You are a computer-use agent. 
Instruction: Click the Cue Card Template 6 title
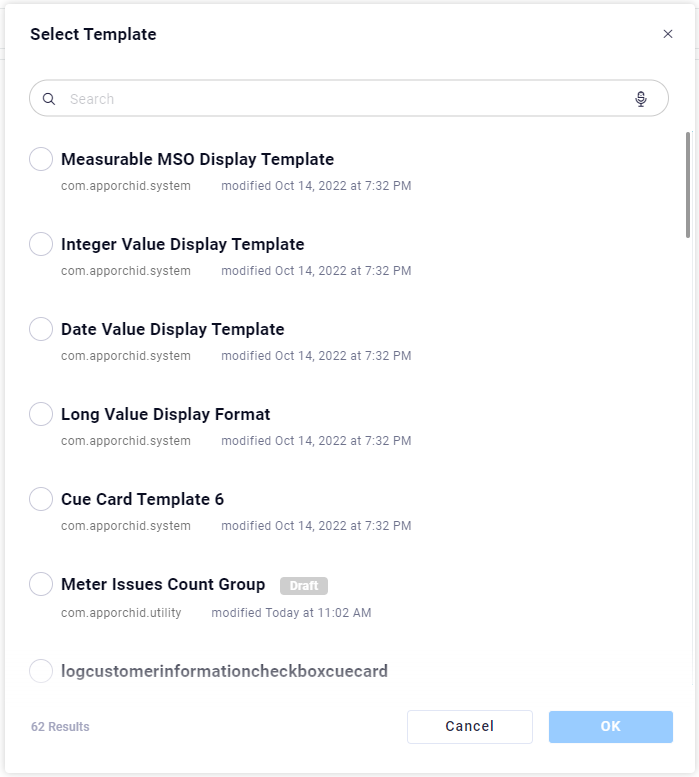tap(142, 499)
